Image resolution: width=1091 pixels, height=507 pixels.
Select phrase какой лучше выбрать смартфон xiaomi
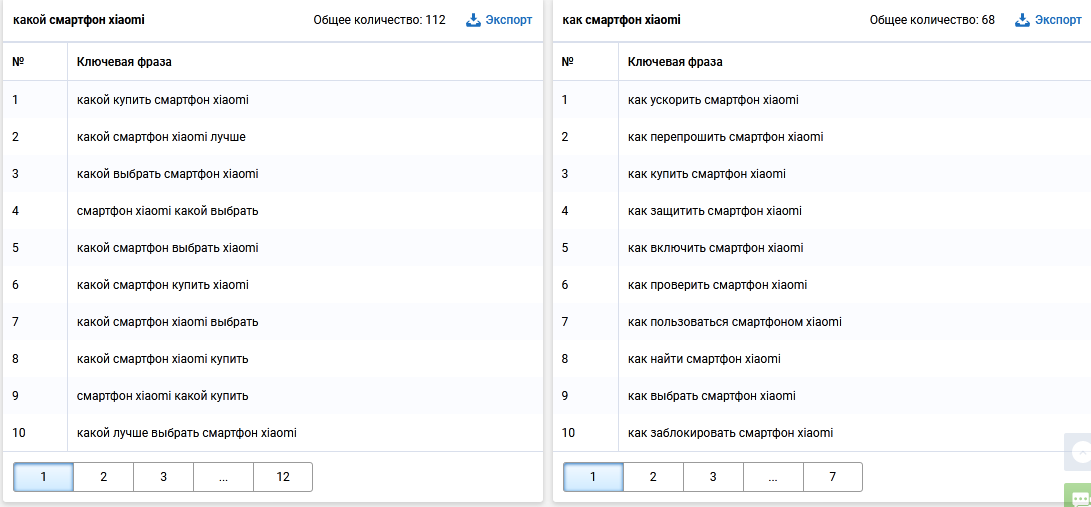click(186, 433)
